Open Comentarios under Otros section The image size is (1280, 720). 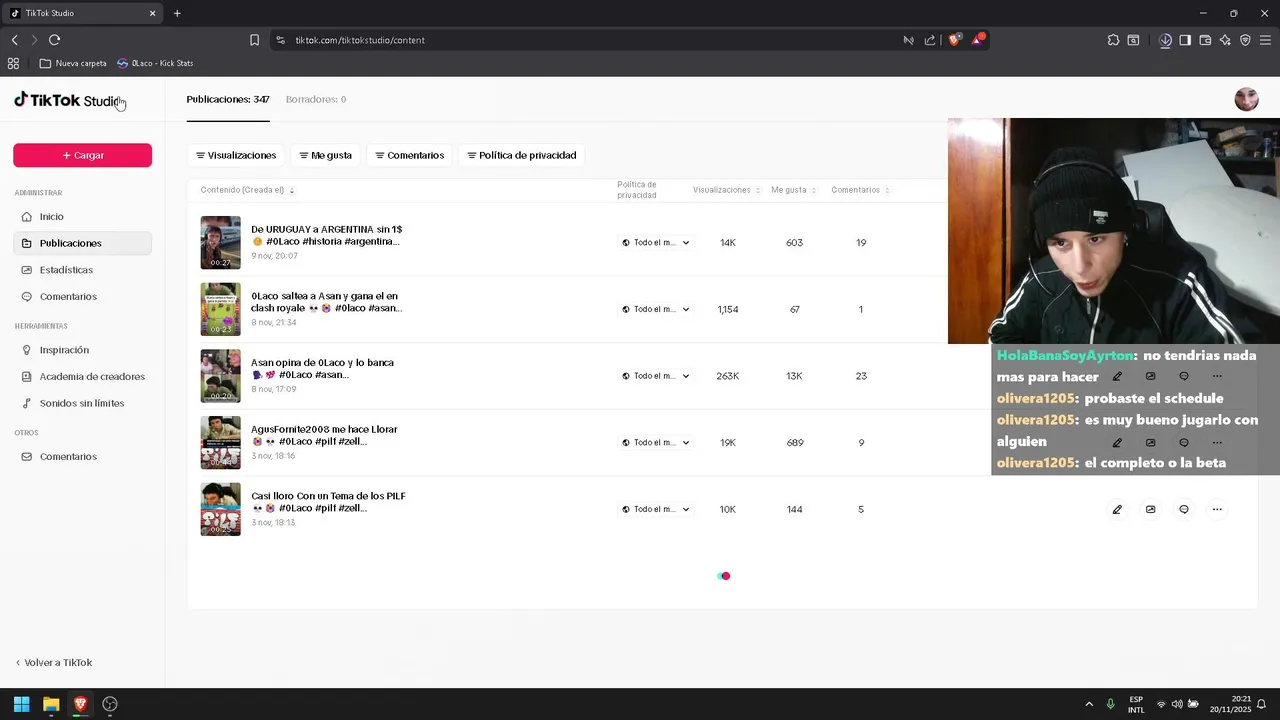(82, 456)
